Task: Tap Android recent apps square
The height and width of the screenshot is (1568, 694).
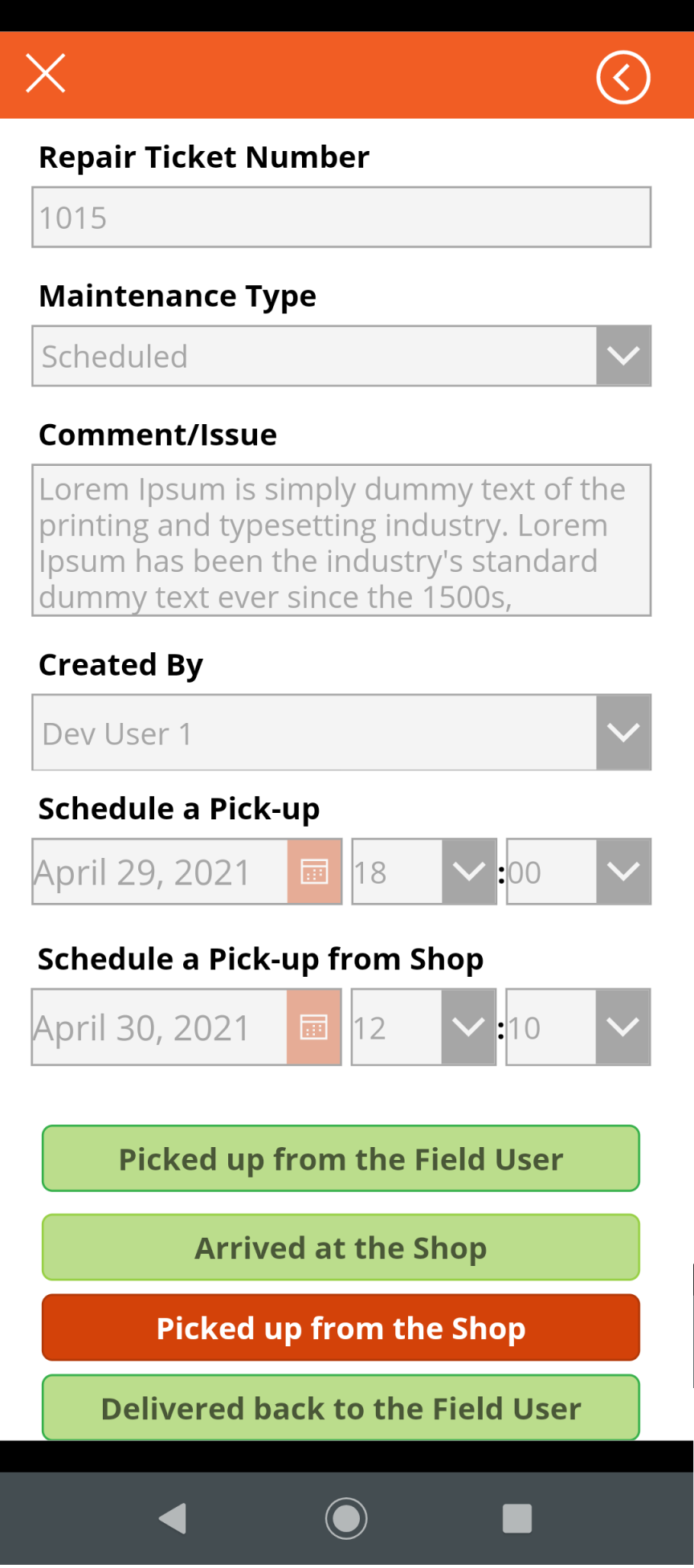Action: (x=517, y=1518)
